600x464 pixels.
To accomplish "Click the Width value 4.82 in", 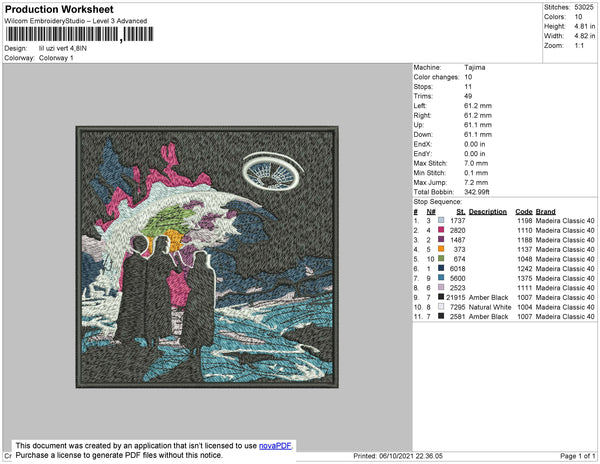I will pos(585,36).
